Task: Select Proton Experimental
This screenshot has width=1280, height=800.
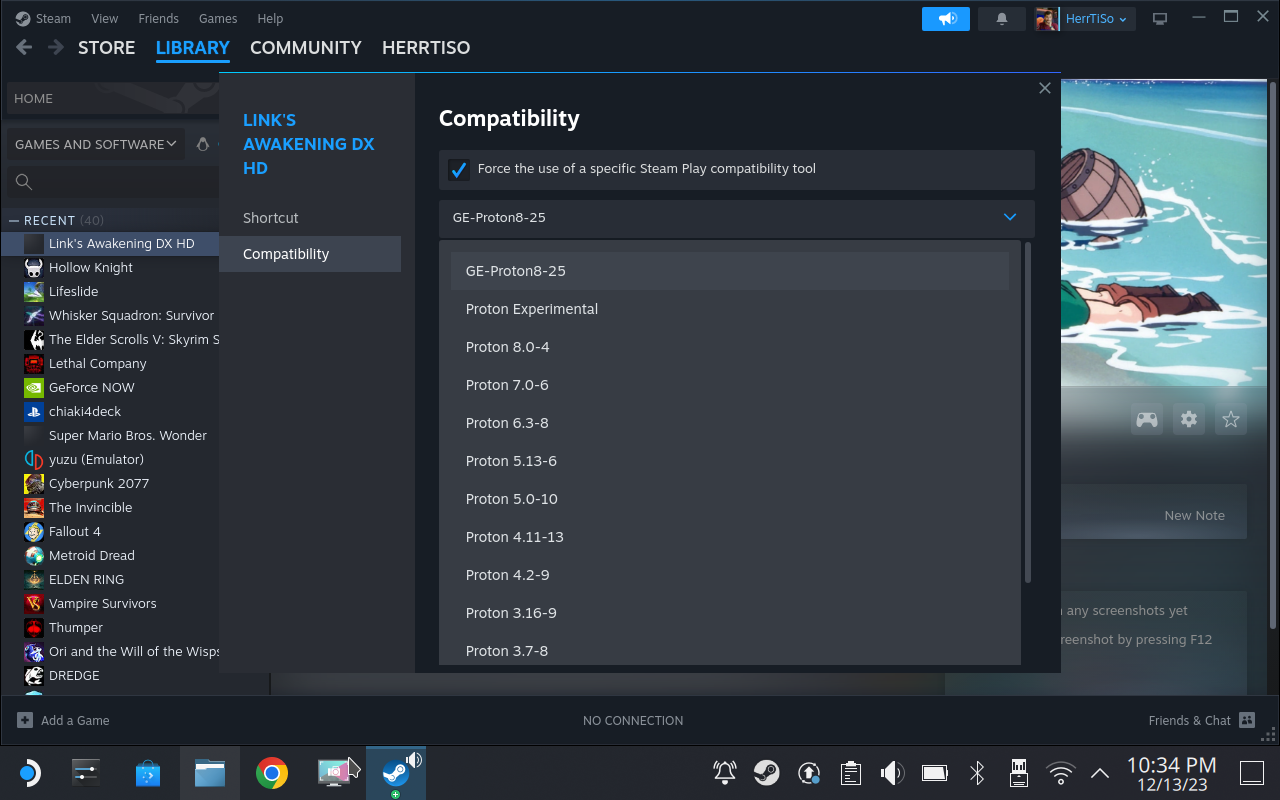Action: (x=730, y=309)
